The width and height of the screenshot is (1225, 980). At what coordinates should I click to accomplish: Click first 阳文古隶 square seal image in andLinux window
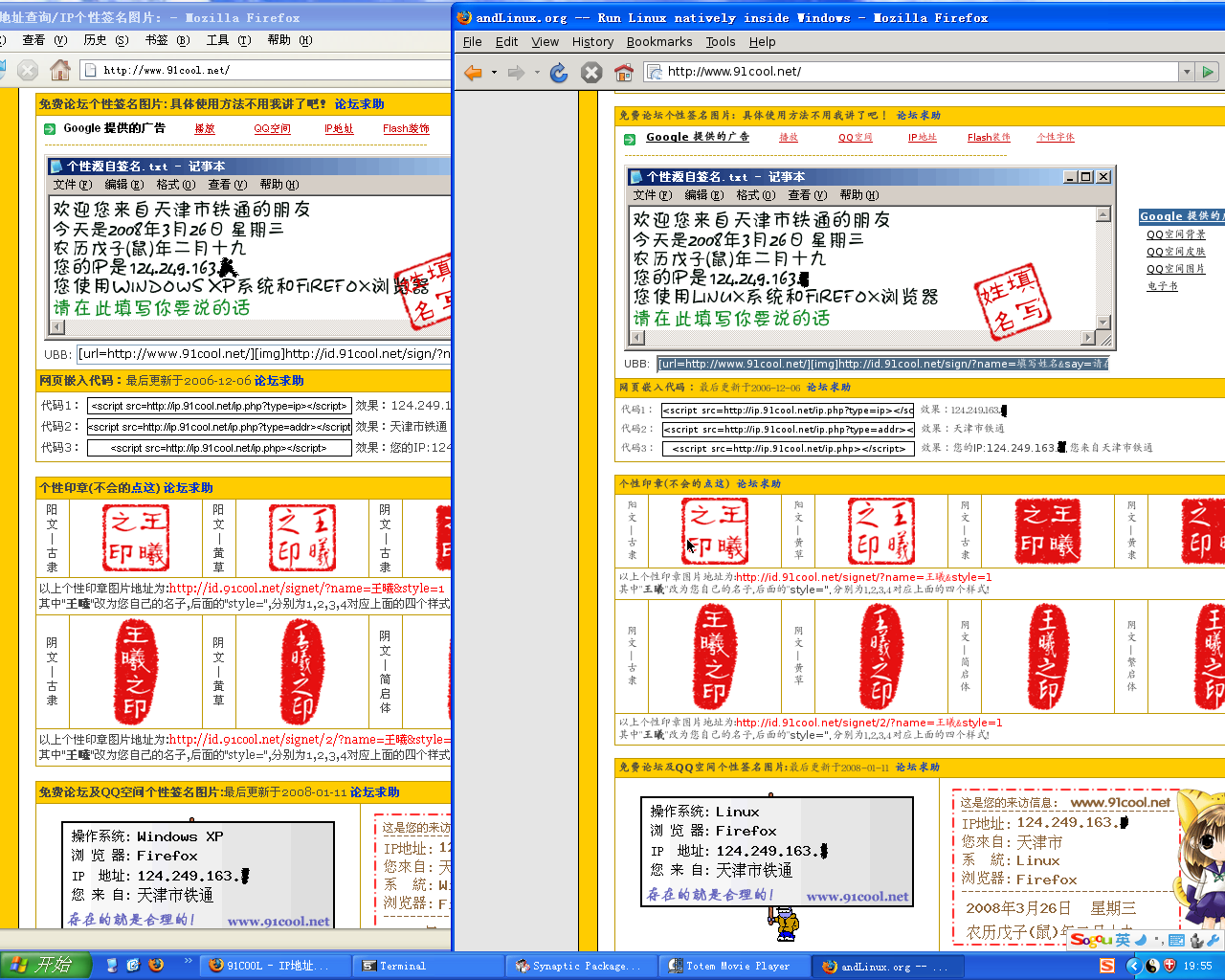click(x=715, y=531)
